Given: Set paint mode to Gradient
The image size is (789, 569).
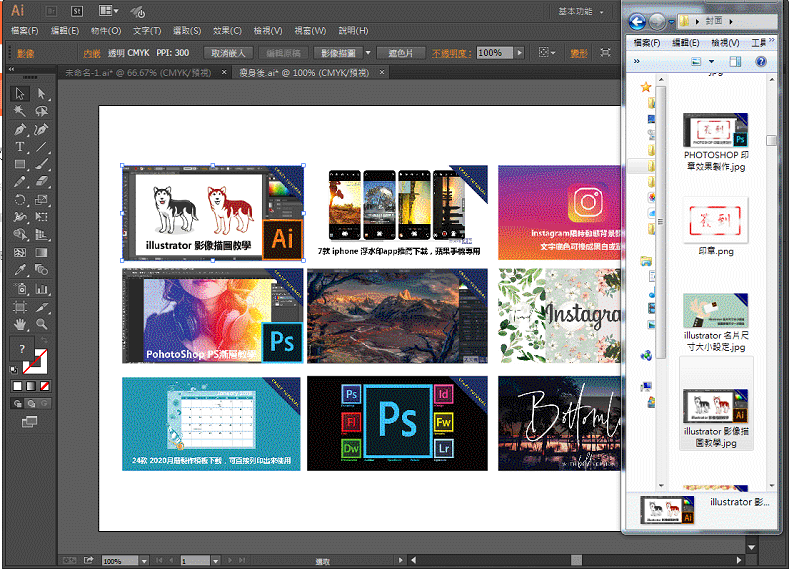Looking at the screenshot, I should (31, 386).
